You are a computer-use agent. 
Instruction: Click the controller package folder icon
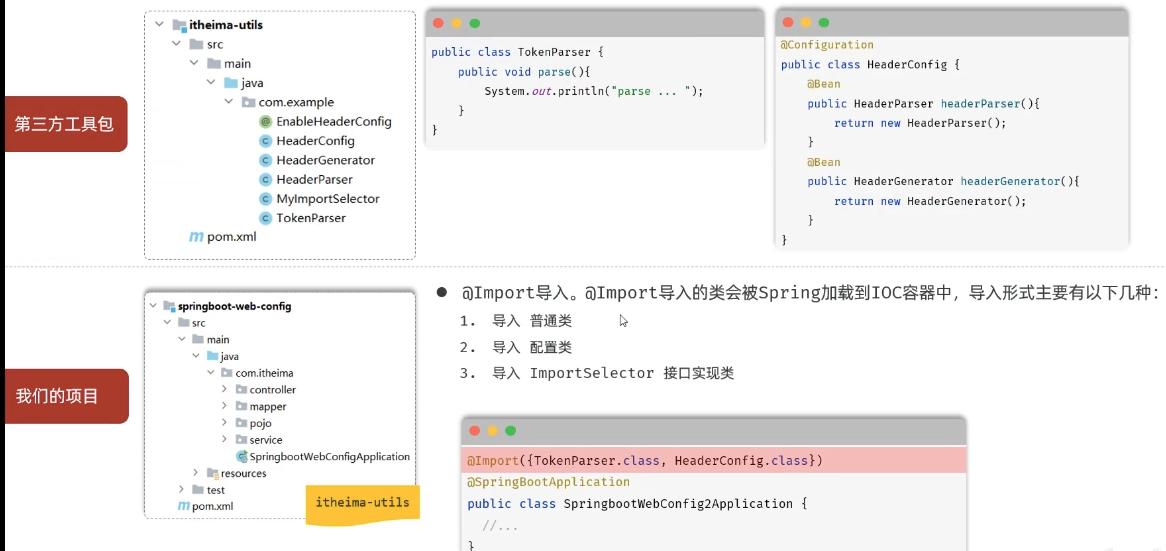[241, 390]
